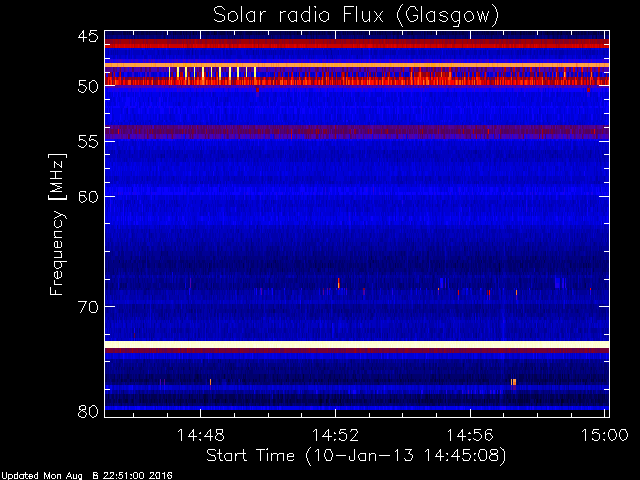Click the '15:00' time tick label
This screenshot has height=480, width=640.
tap(604, 435)
